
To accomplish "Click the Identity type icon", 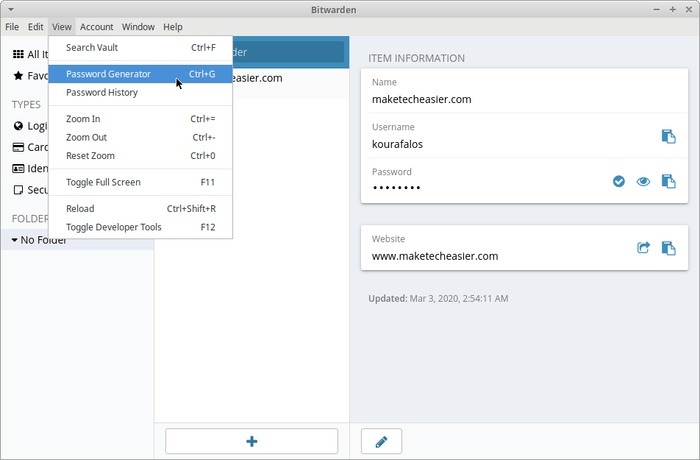I will tap(18, 168).
